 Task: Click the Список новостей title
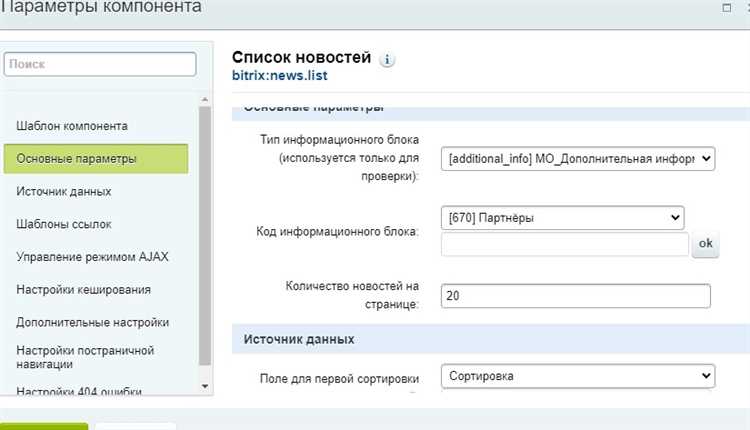click(301, 57)
